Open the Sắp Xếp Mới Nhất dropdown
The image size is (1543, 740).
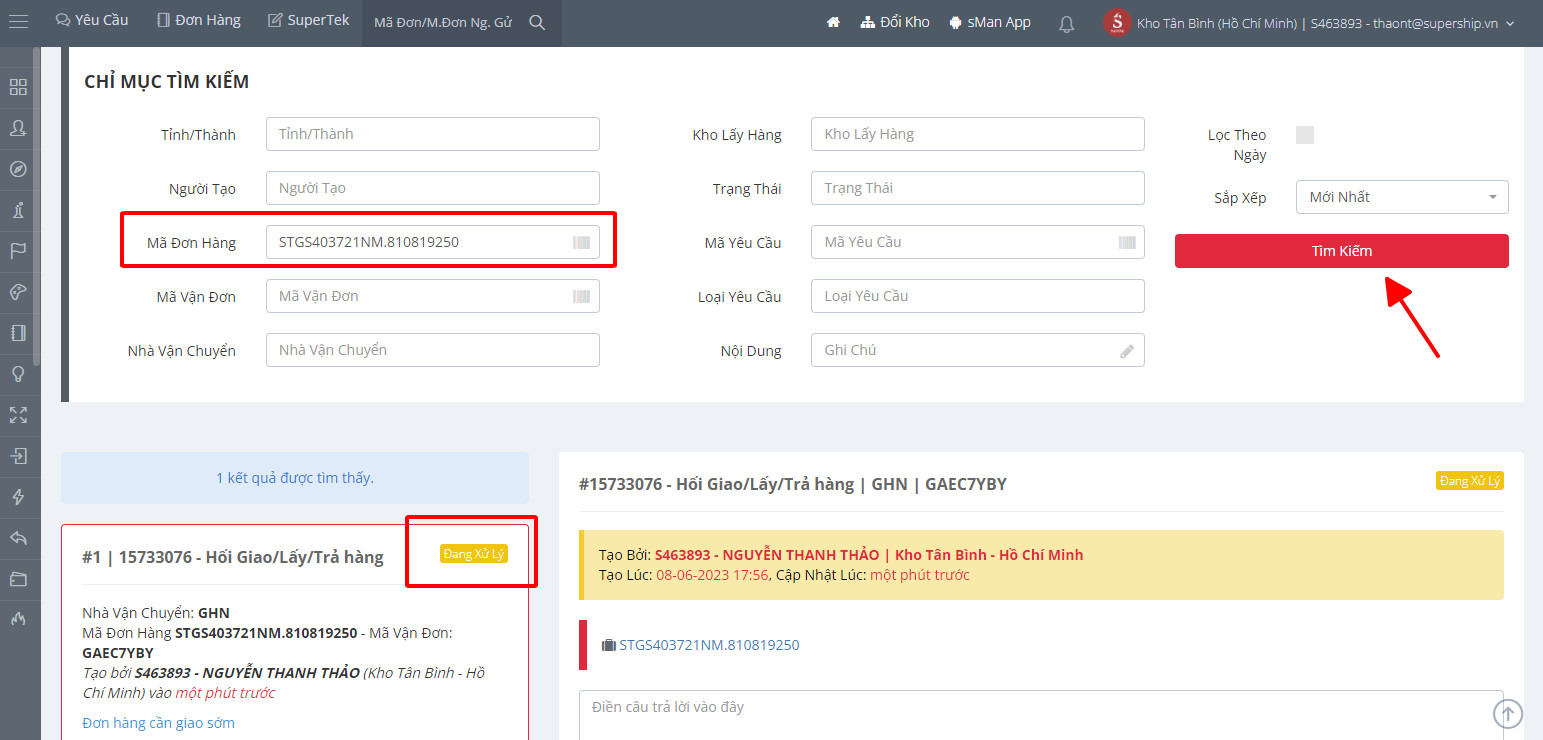coord(1402,197)
